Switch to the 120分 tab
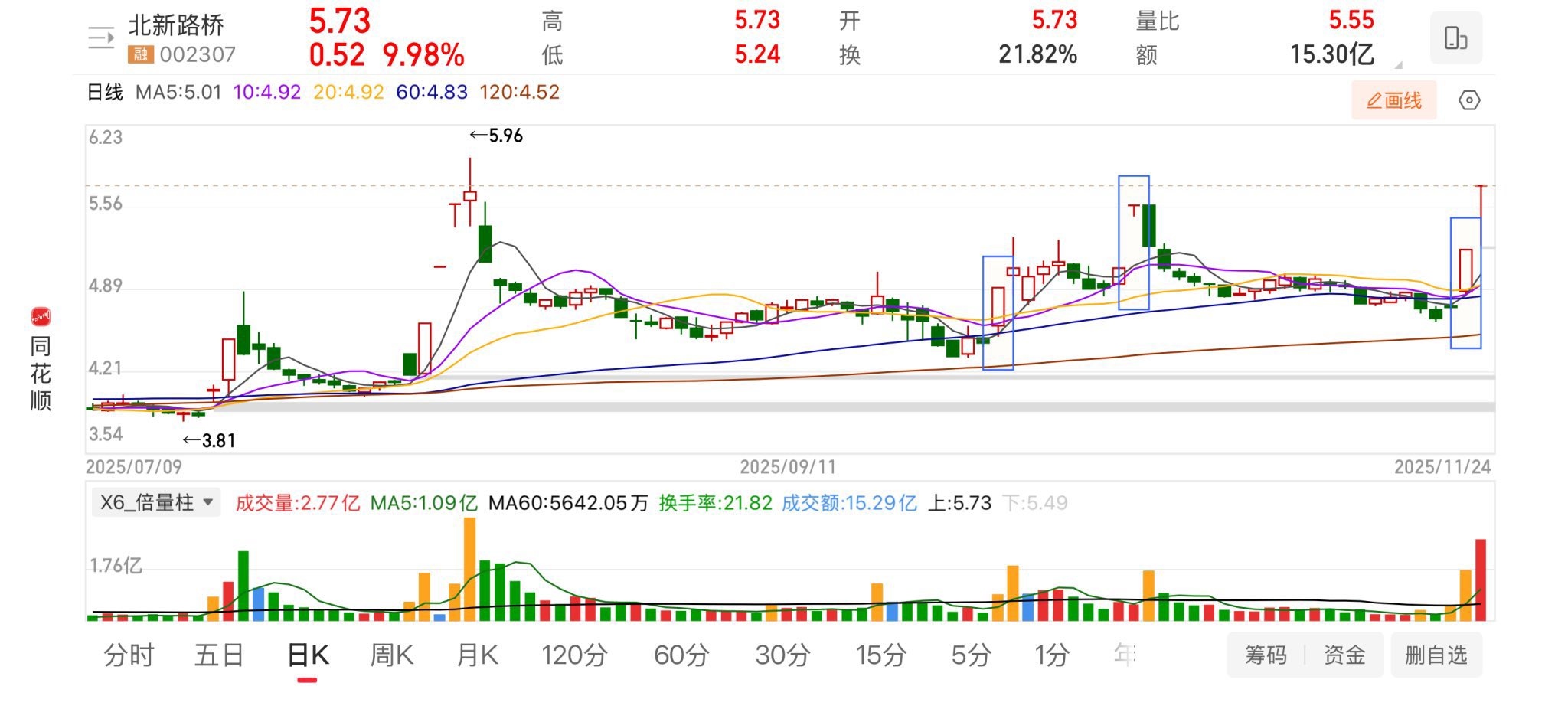Viewport: 1568px width, 722px height. (574, 655)
